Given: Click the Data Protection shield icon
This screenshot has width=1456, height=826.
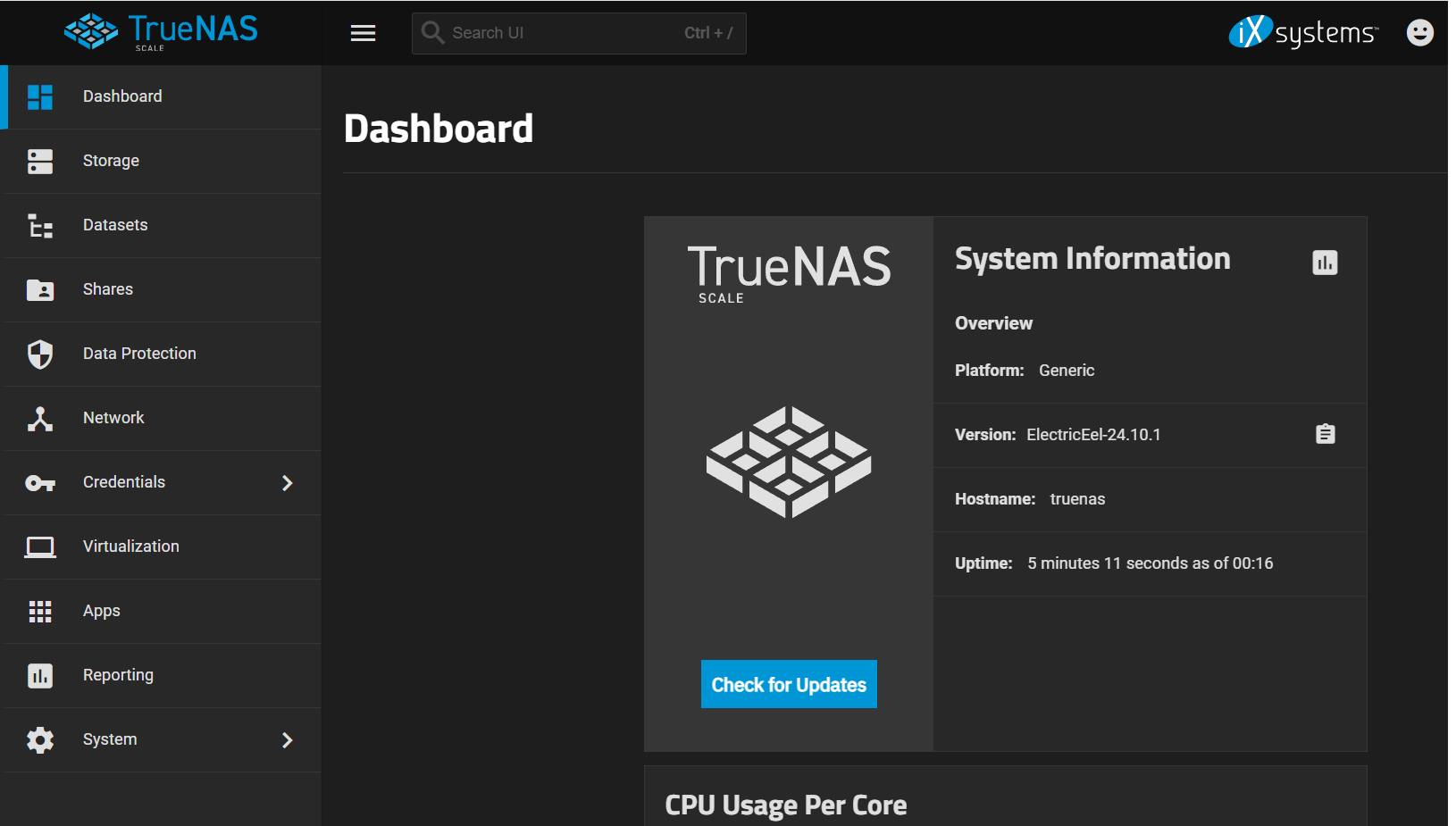Looking at the screenshot, I should point(40,354).
